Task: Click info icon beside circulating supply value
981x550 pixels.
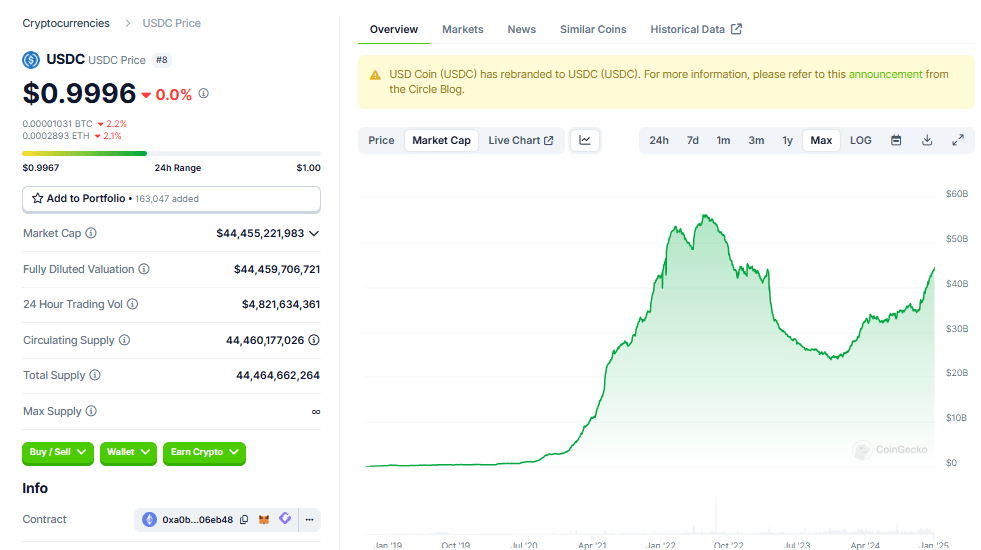Action: (x=314, y=340)
